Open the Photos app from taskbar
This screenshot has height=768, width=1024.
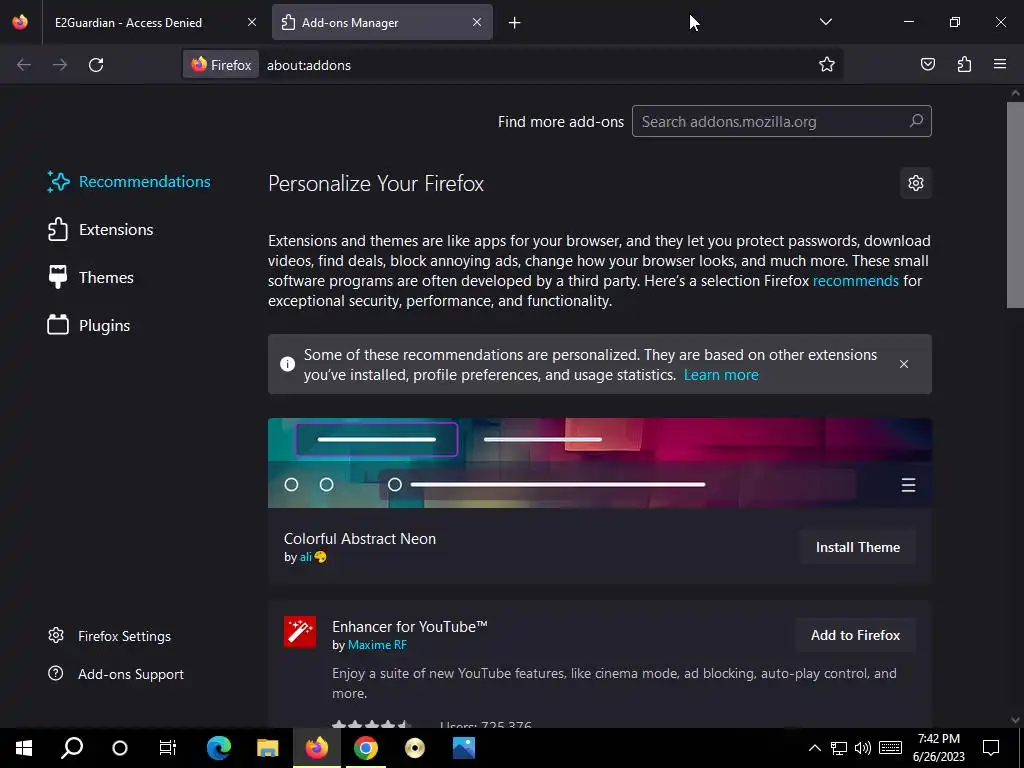464,748
